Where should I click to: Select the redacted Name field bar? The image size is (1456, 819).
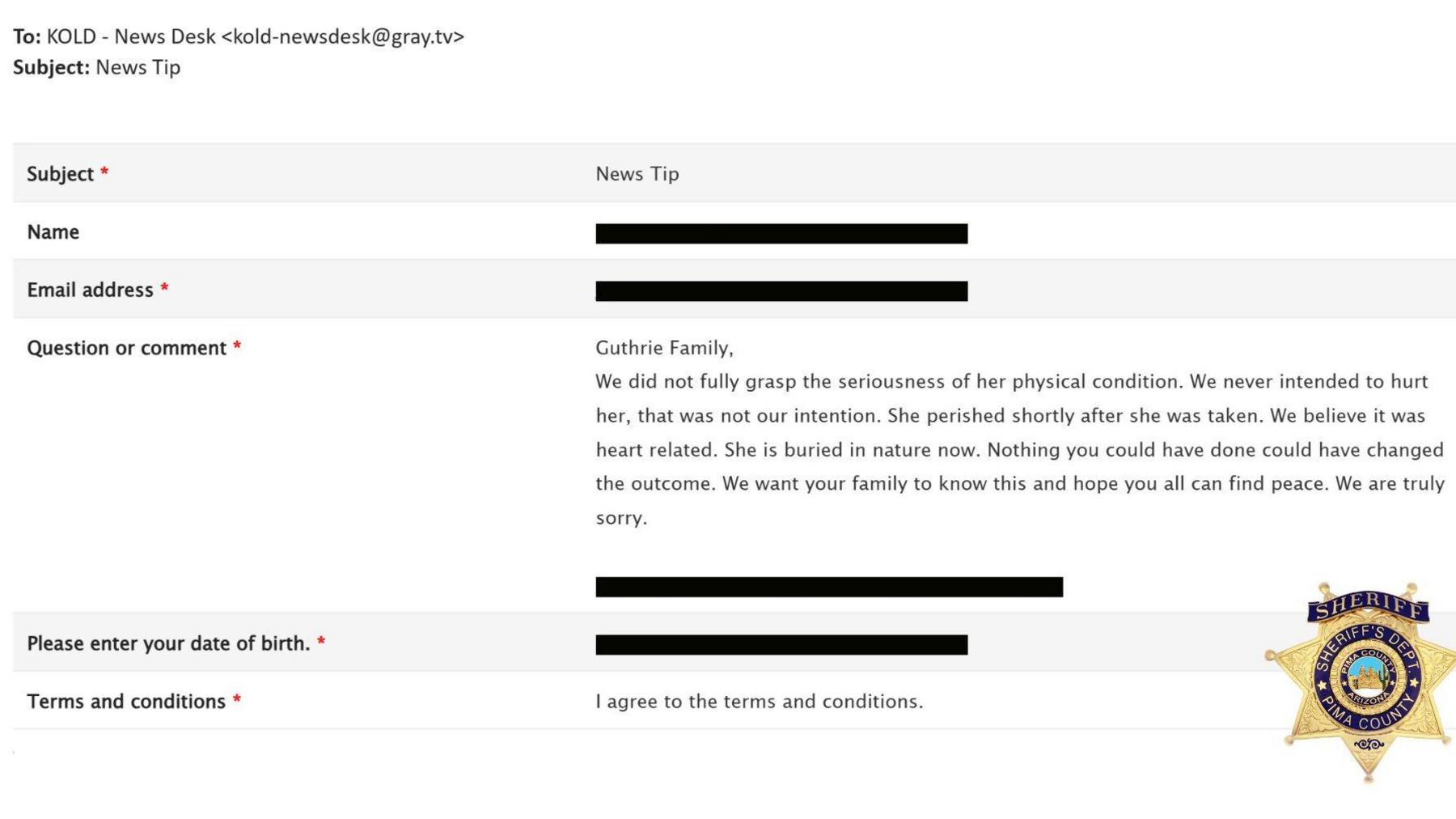tap(781, 233)
